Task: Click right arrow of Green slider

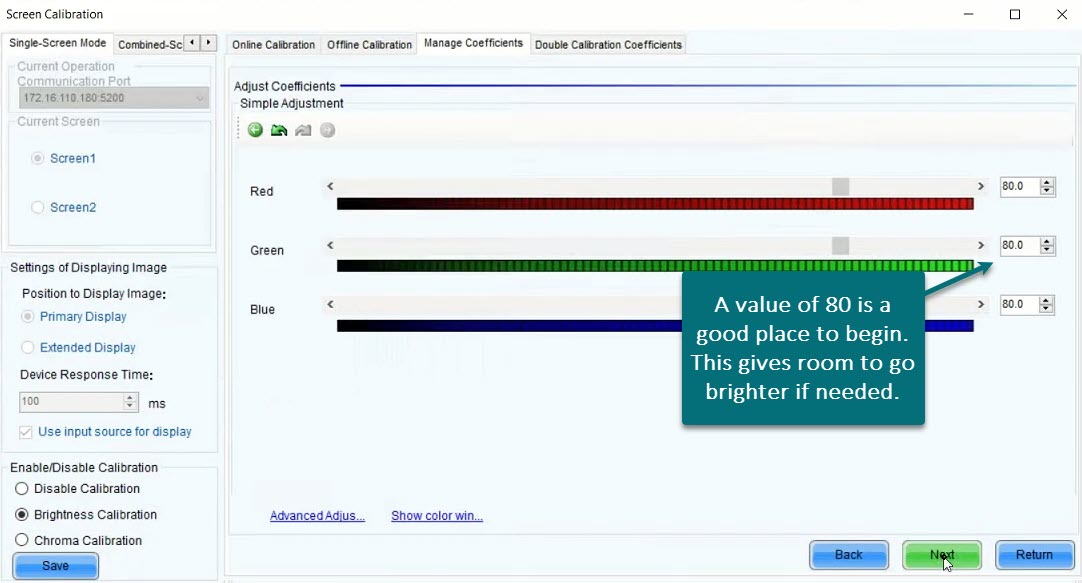Action: coord(981,246)
